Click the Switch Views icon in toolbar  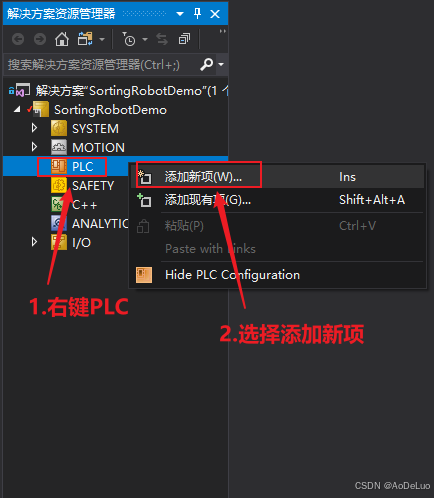point(85,39)
